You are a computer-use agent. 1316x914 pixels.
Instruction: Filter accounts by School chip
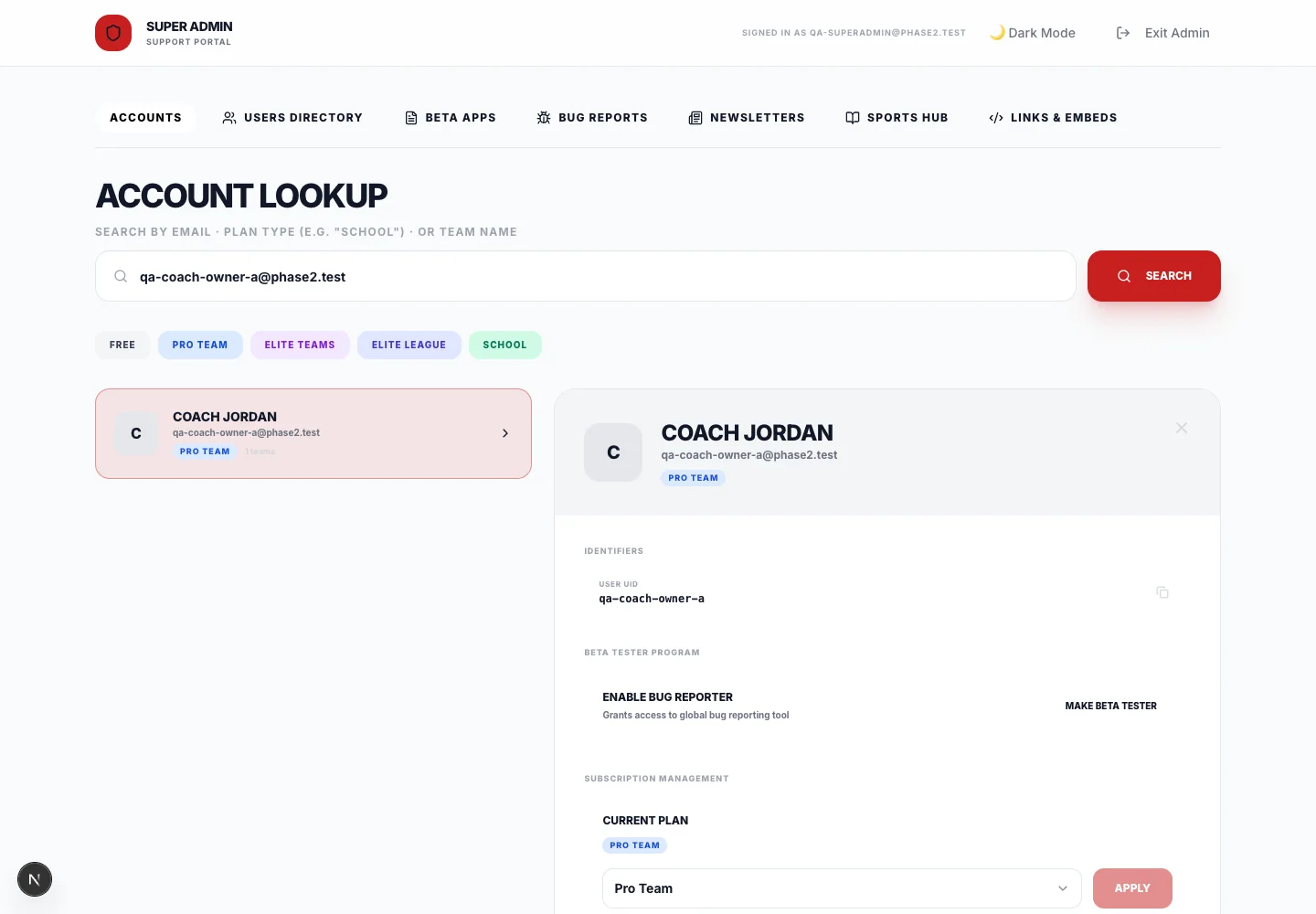[505, 345]
